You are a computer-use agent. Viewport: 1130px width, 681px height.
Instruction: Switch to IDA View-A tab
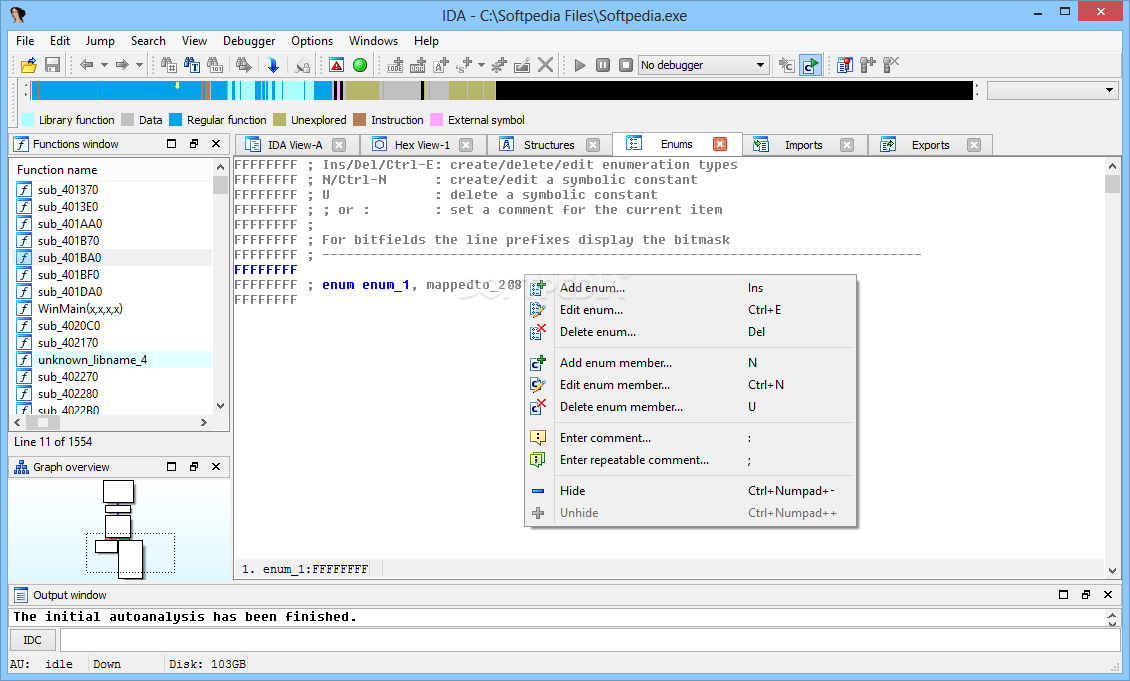pos(295,145)
